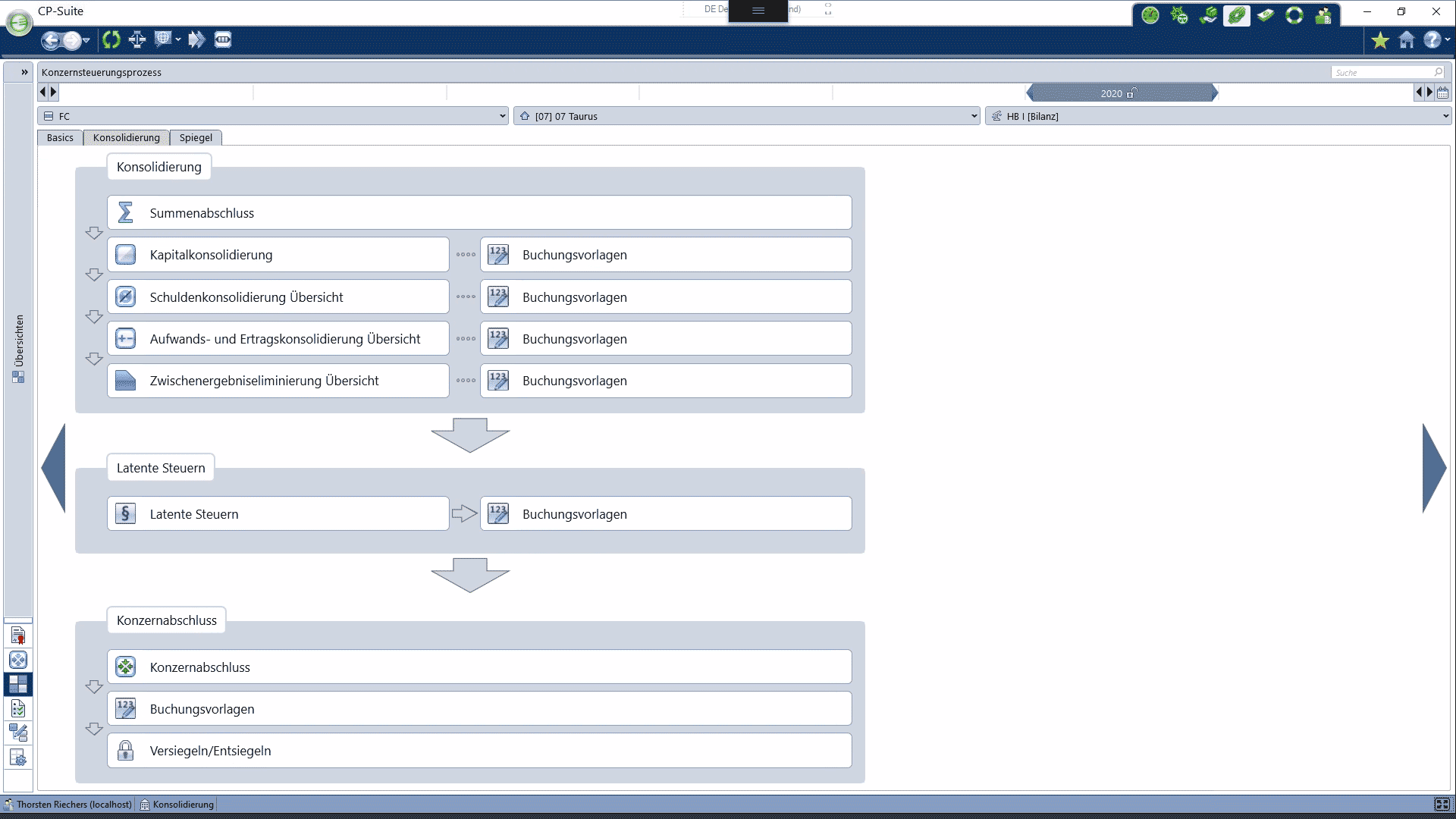Click the certificate document sidebar icon

[18, 635]
